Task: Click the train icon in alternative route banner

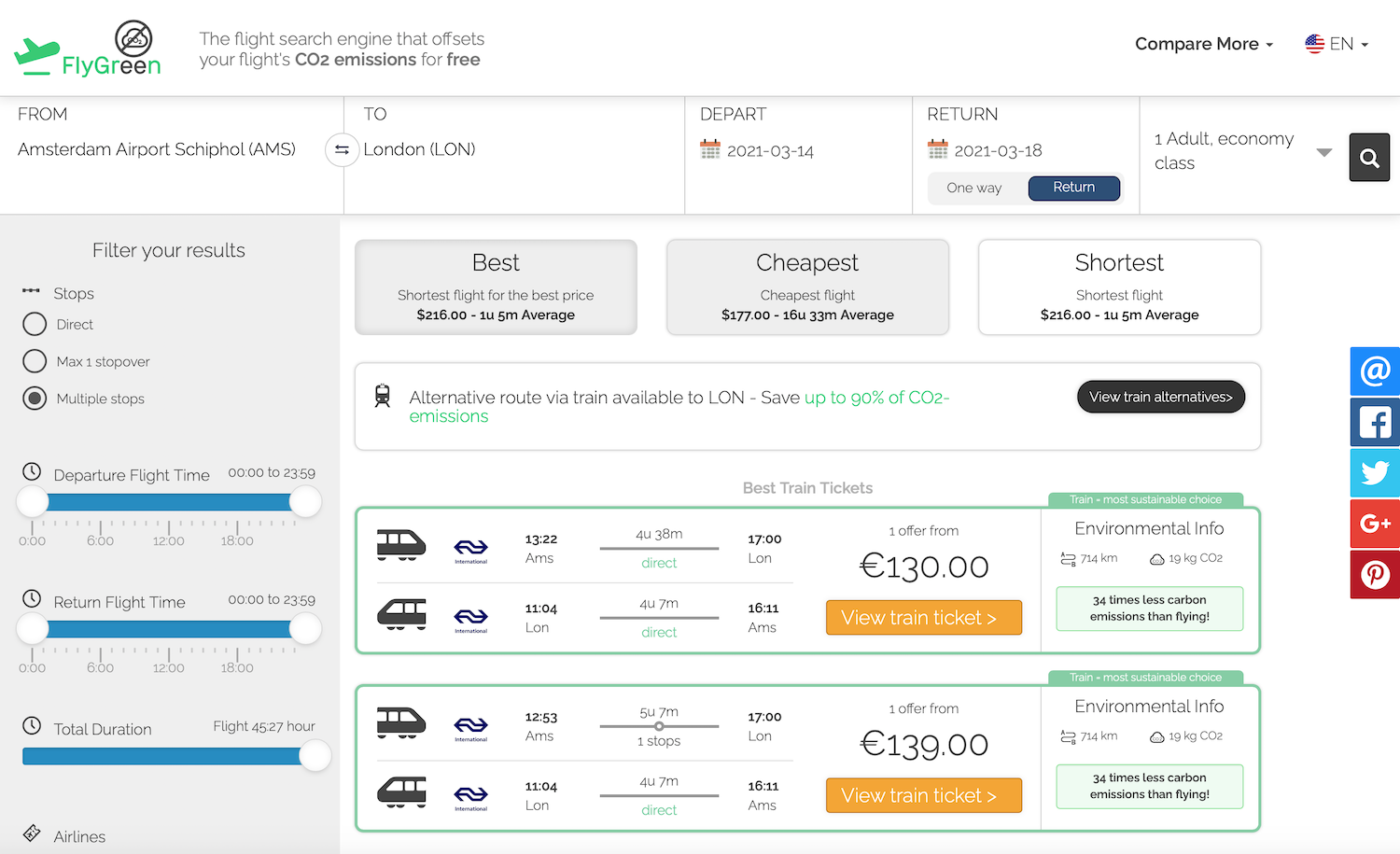Action: pos(383,396)
